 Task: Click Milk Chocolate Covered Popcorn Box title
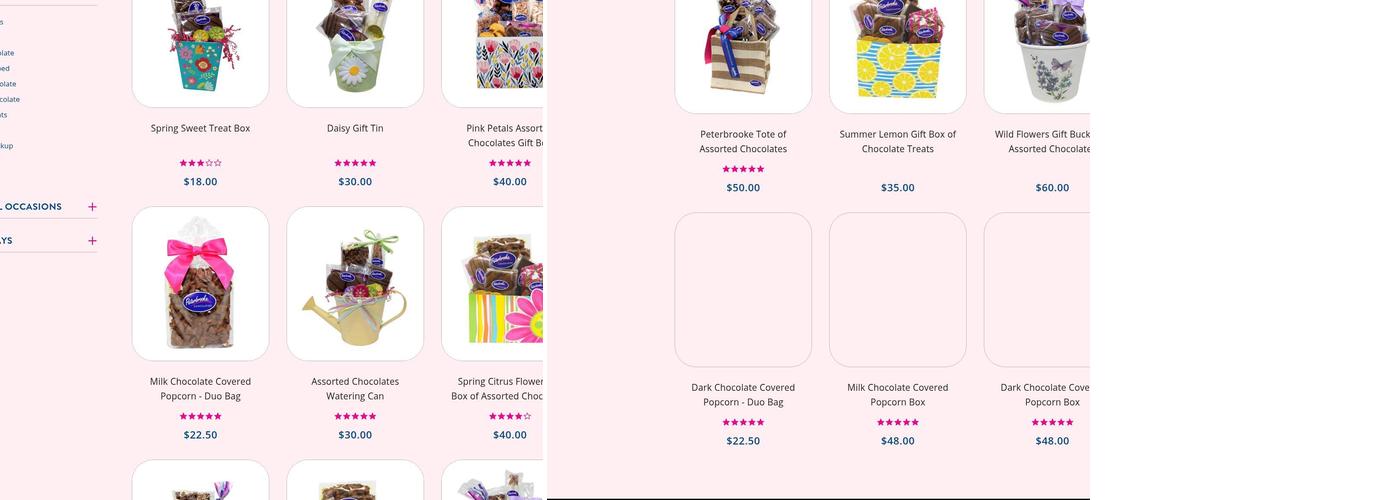pyautogui.click(x=898, y=395)
